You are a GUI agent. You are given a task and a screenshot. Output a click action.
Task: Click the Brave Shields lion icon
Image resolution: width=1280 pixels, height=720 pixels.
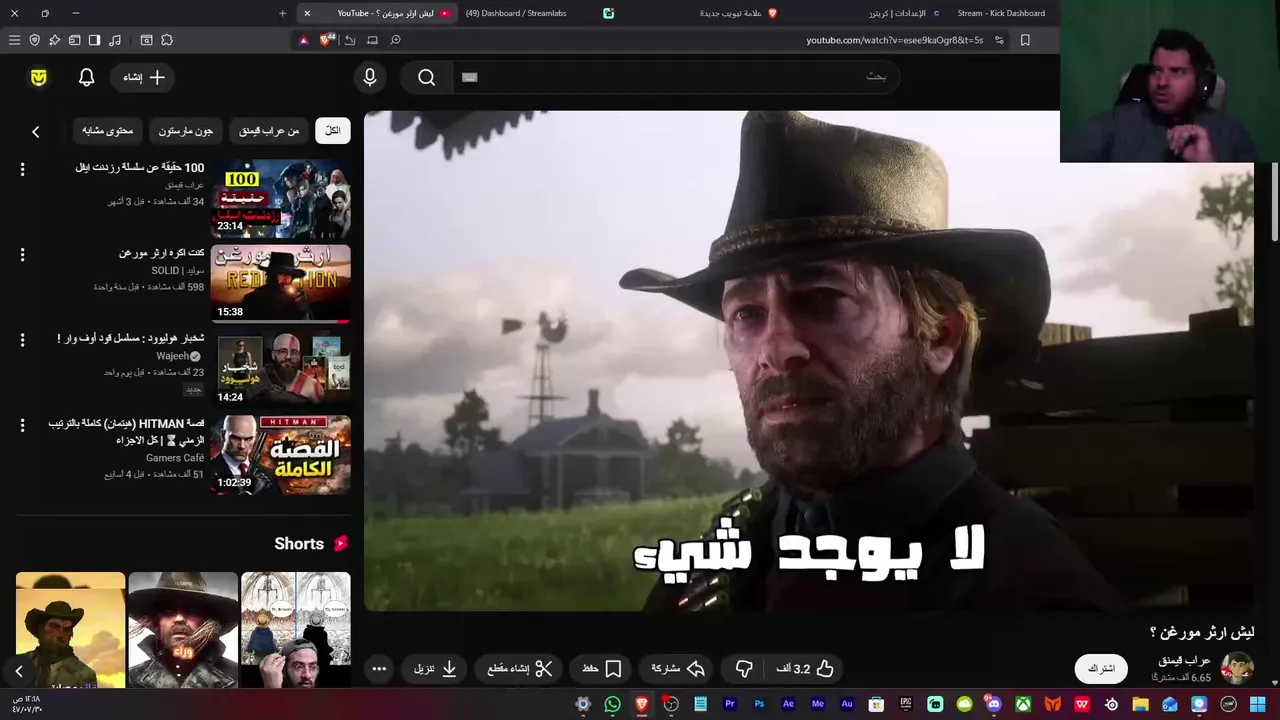pos(326,40)
